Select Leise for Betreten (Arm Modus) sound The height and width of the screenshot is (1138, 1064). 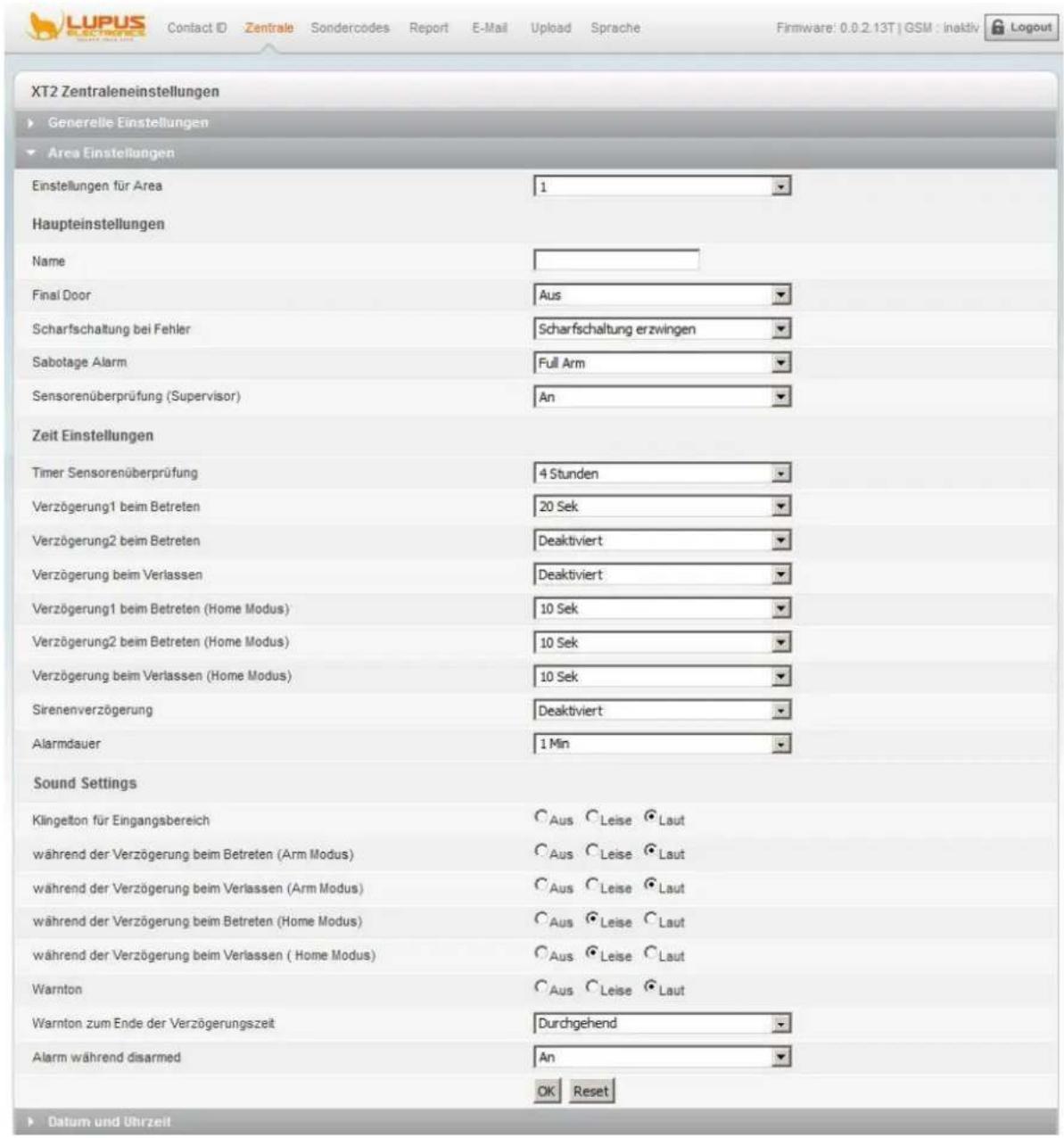tap(592, 850)
